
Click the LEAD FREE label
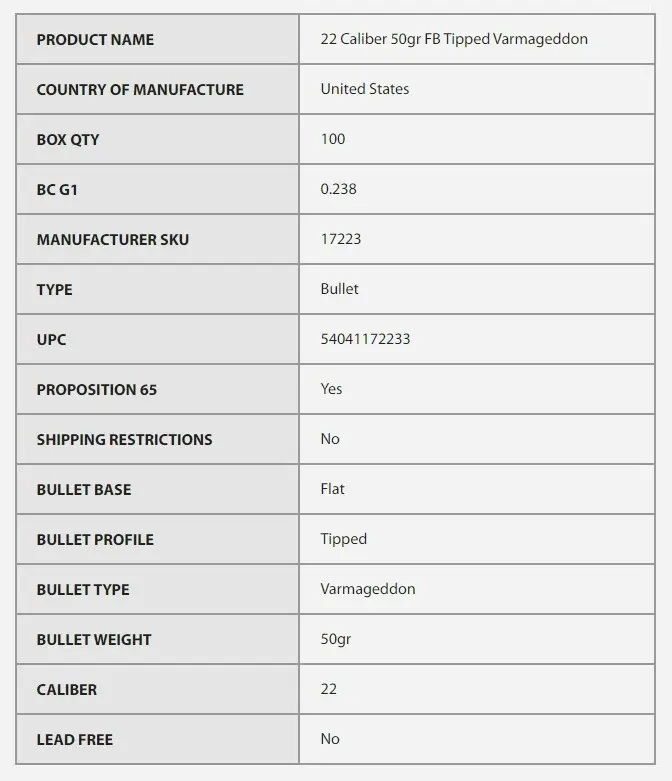[x=75, y=740]
